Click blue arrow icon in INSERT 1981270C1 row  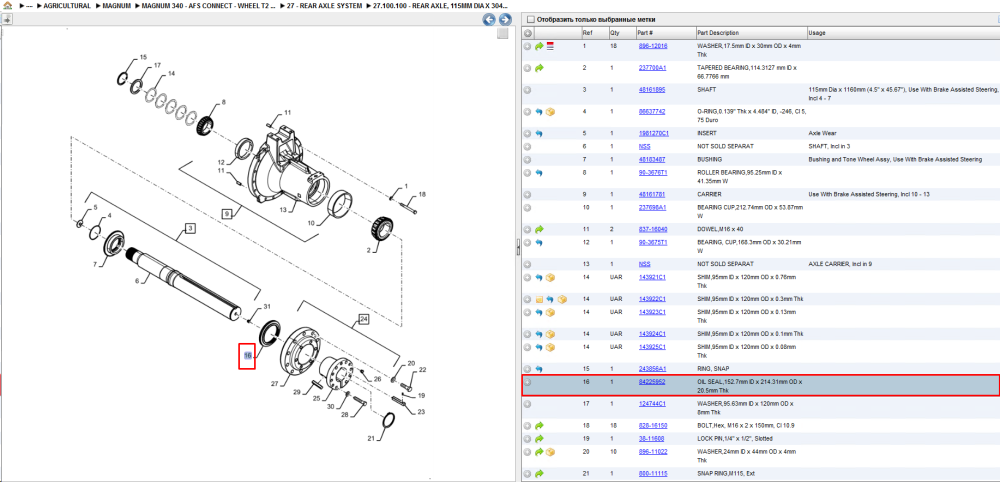pos(539,134)
